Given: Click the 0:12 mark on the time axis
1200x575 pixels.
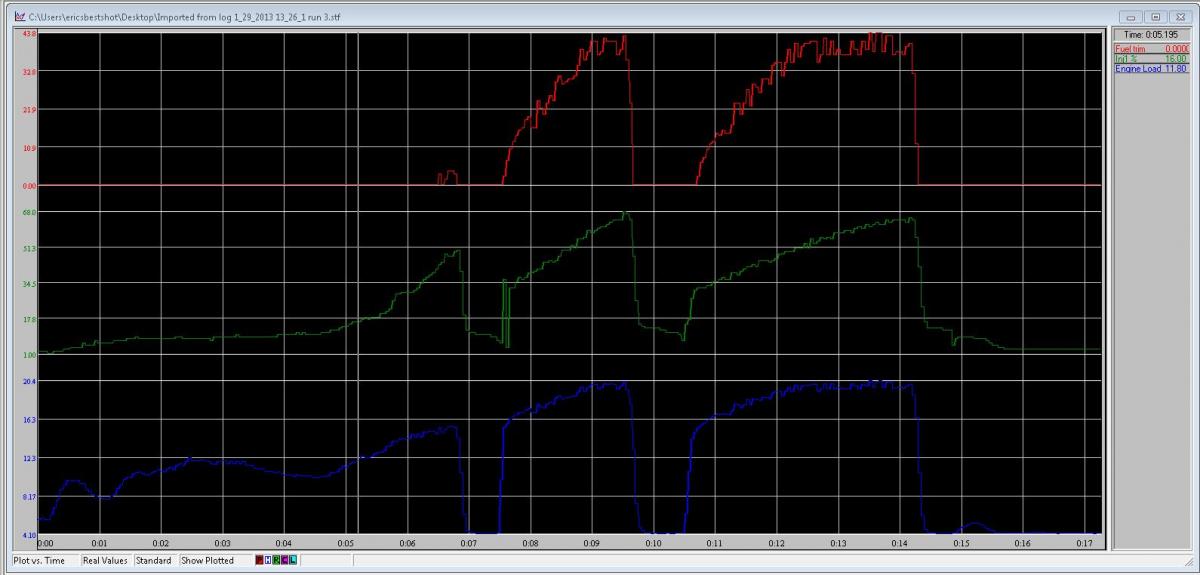Looking at the screenshot, I should pyautogui.click(x=776, y=543).
